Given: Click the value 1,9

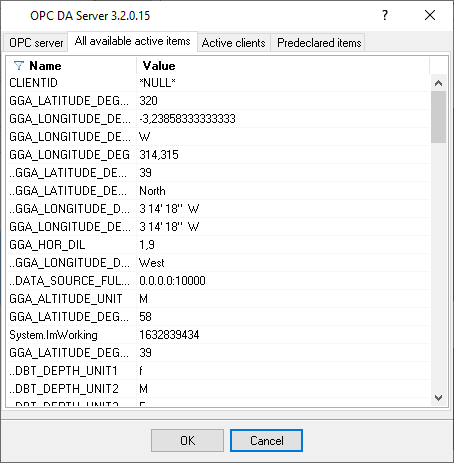Looking at the screenshot, I should coord(147,245).
